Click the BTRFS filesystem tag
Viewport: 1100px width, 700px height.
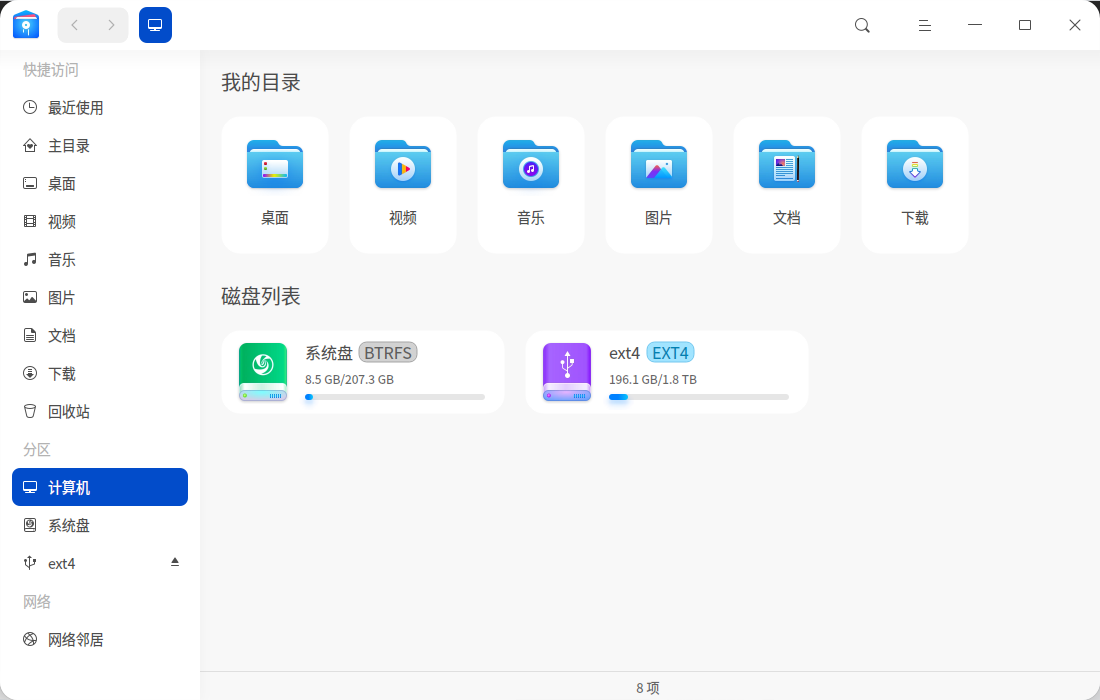pyautogui.click(x=388, y=352)
